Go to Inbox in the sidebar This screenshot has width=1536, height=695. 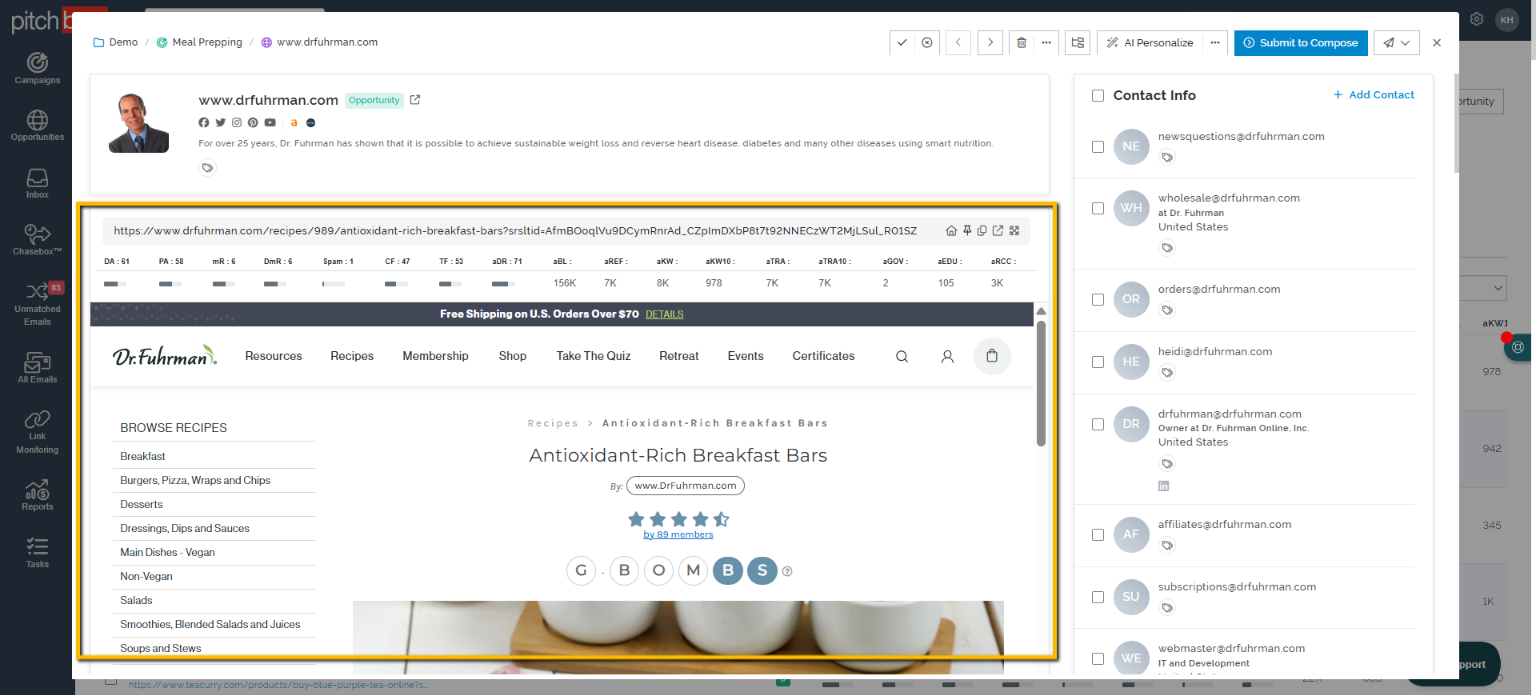37,183
